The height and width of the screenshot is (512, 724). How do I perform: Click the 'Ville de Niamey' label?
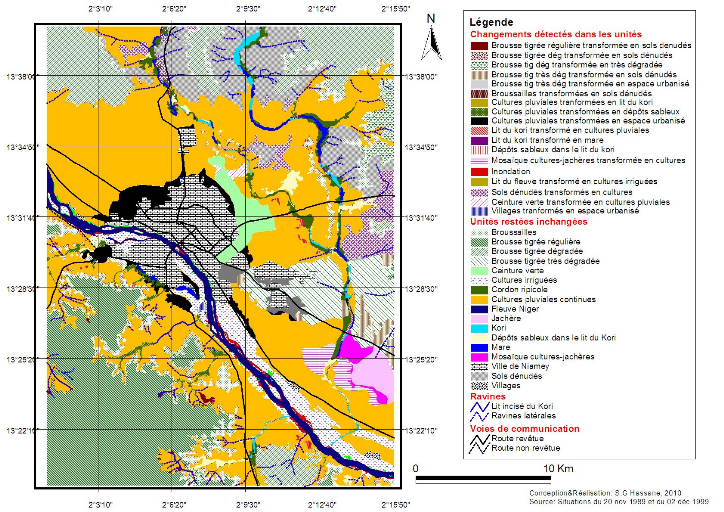(520, 367)
